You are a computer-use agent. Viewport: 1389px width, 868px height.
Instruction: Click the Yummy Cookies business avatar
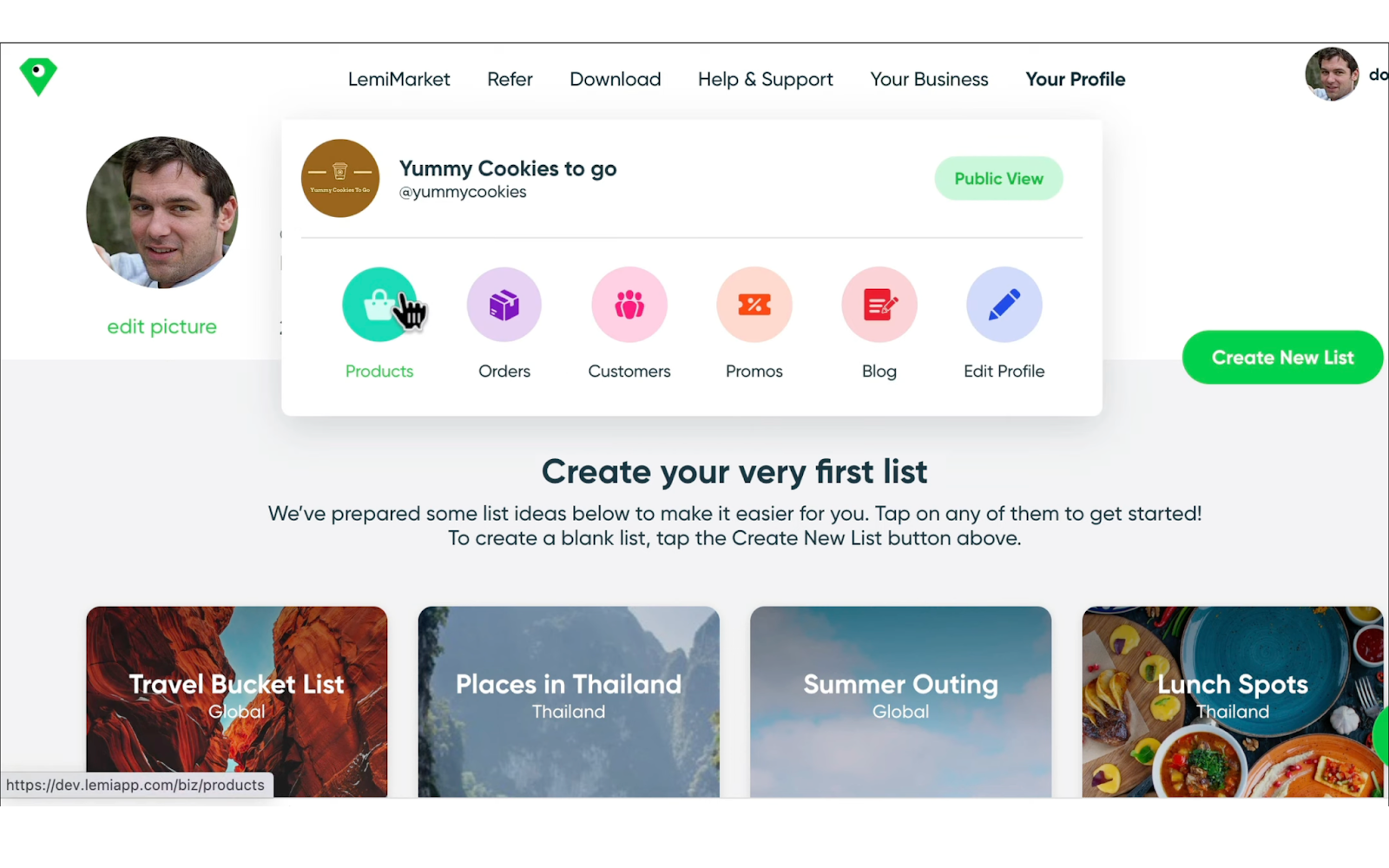[x=340, y=178]
